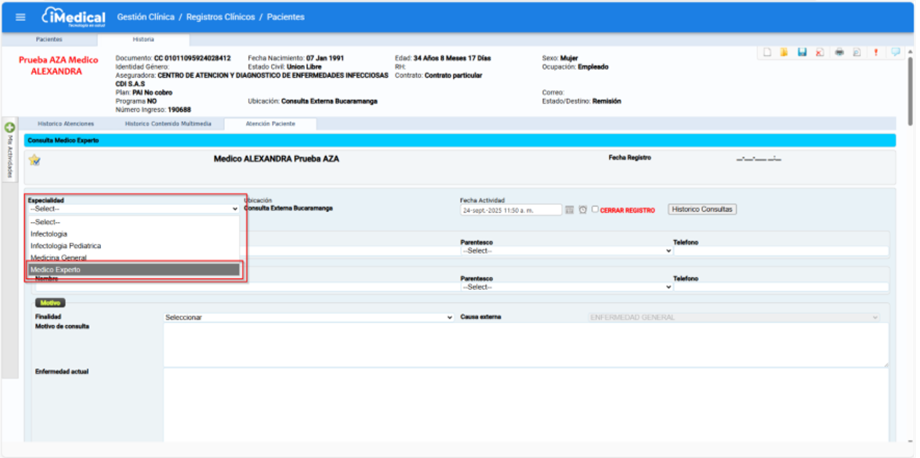
Task: Click the blue floppy disk save icon
Action: click(x=802, y=52)
